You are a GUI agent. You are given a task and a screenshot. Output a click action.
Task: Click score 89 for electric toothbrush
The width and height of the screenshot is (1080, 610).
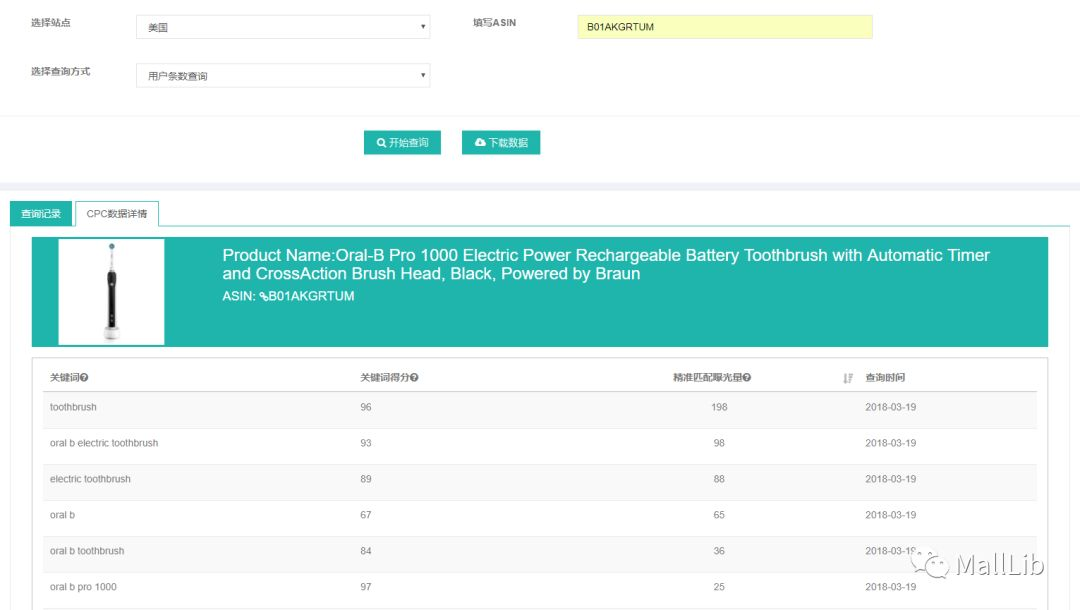[x=366, y=478]
